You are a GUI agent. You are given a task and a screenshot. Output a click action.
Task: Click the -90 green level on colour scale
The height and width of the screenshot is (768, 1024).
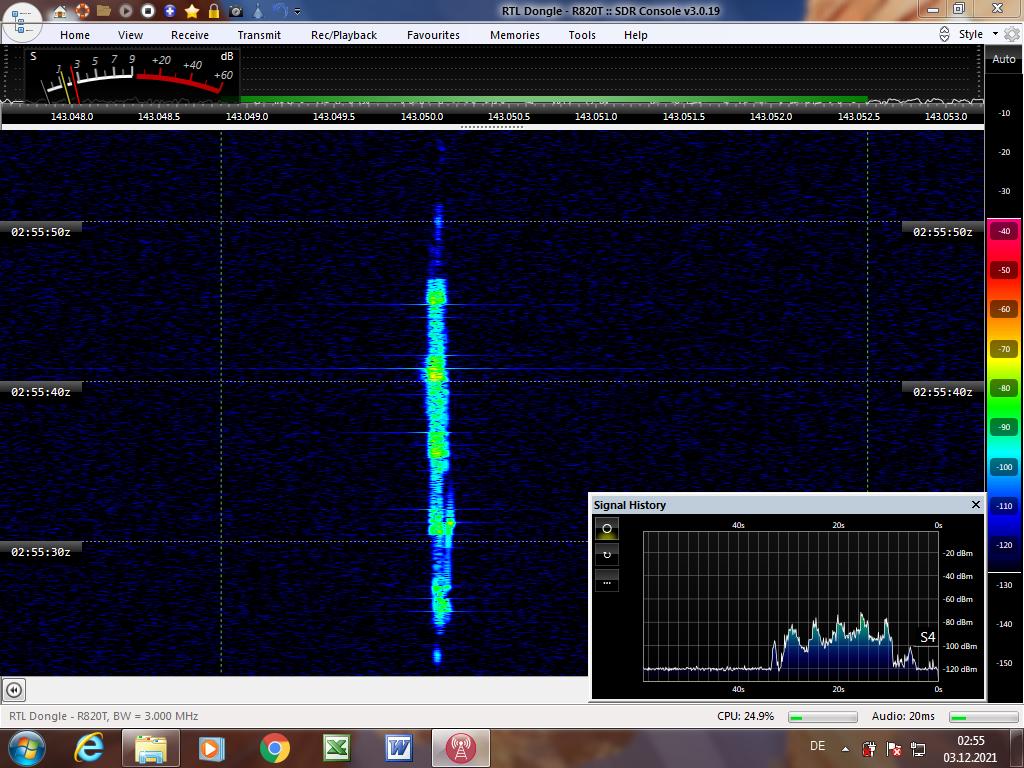[1004, 427]
